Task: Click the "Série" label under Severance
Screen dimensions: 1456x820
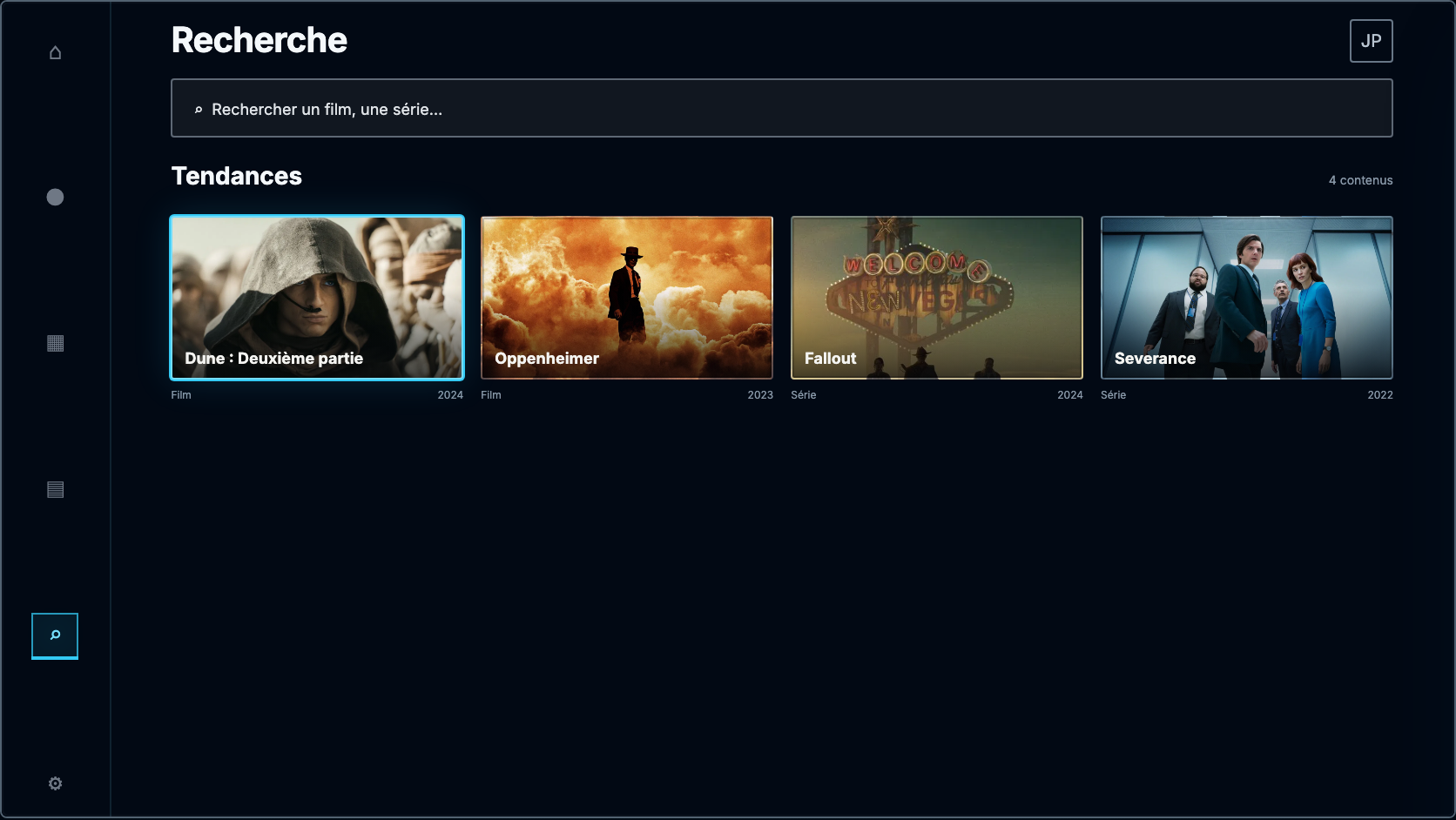Action: (1114, 395)
